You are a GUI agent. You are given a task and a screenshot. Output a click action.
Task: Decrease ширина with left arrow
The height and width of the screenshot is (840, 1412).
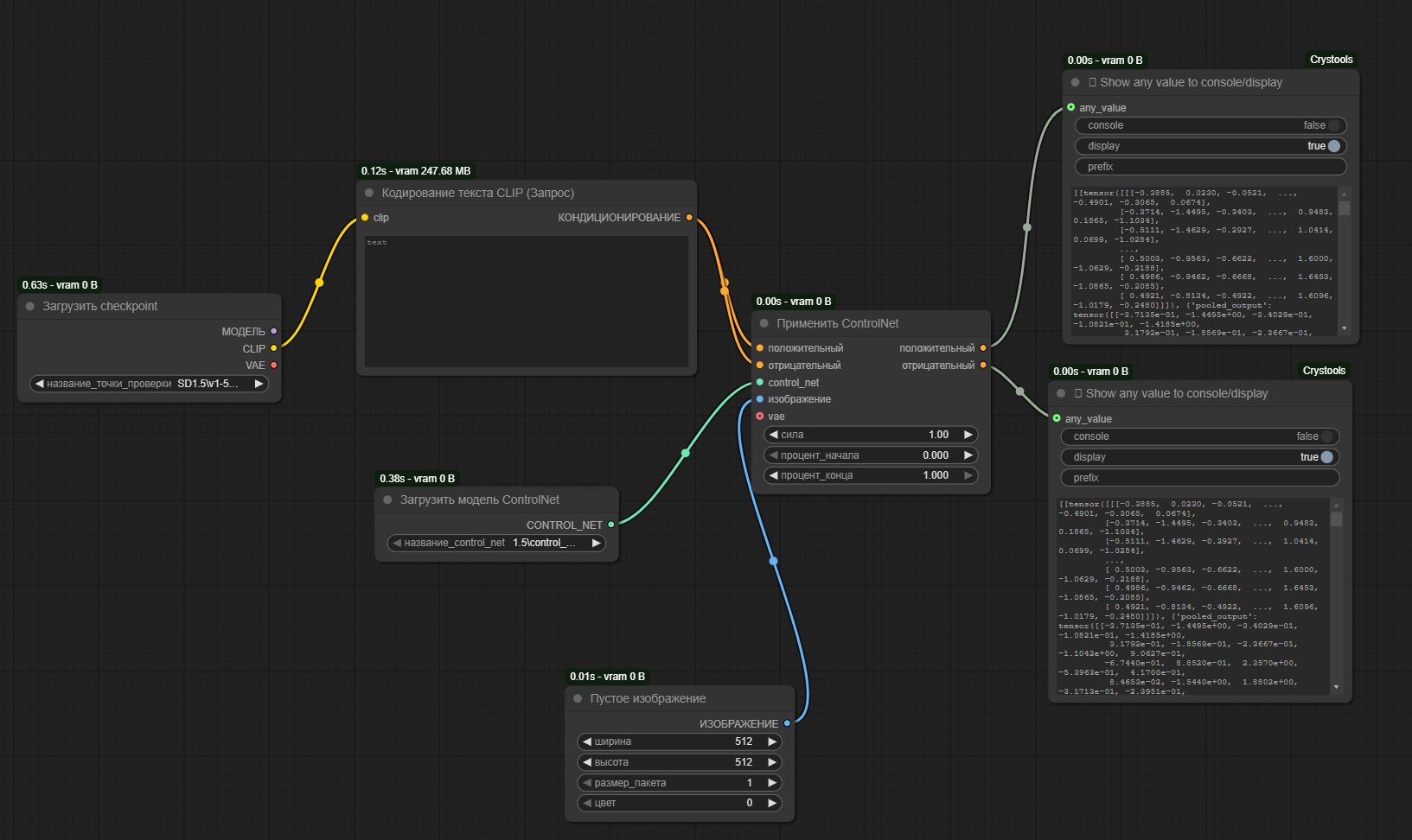[587, 741]
